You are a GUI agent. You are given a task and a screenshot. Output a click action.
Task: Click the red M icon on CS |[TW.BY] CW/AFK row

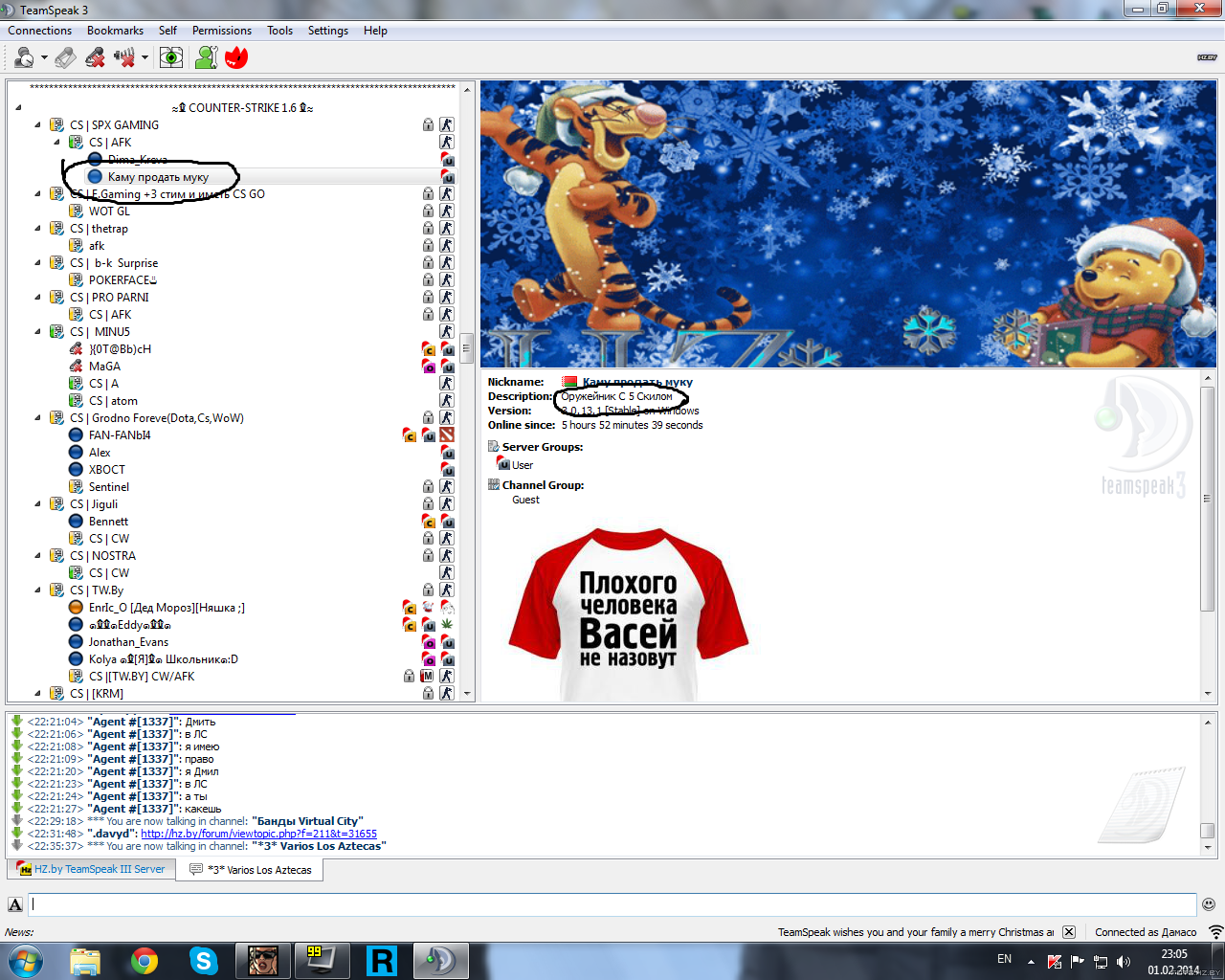[428, 677]
